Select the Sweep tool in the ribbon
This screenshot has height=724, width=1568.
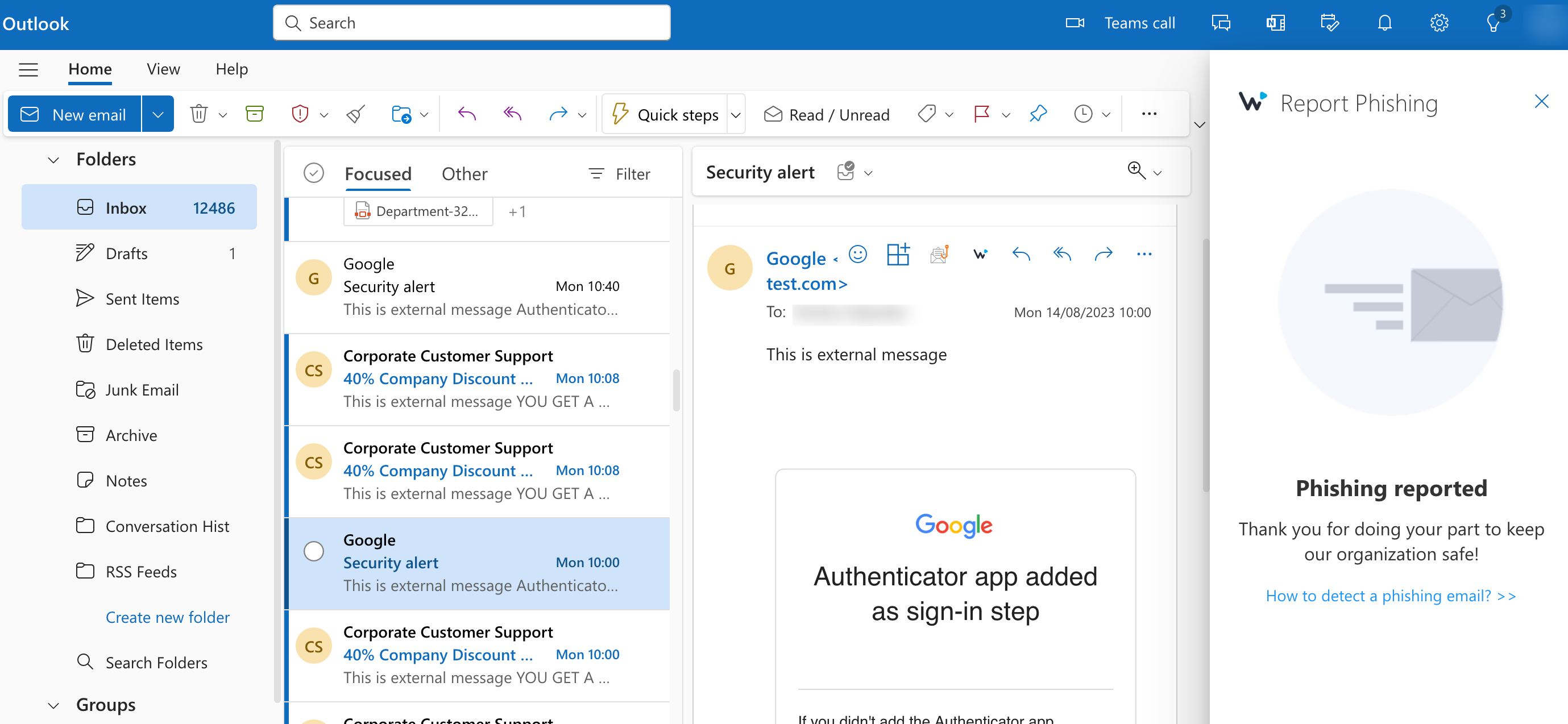355,114
